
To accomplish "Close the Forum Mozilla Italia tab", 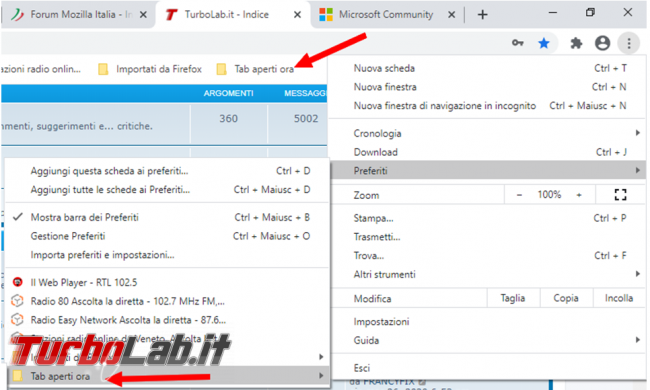I will pyautogui.click(x=143, y=15).
